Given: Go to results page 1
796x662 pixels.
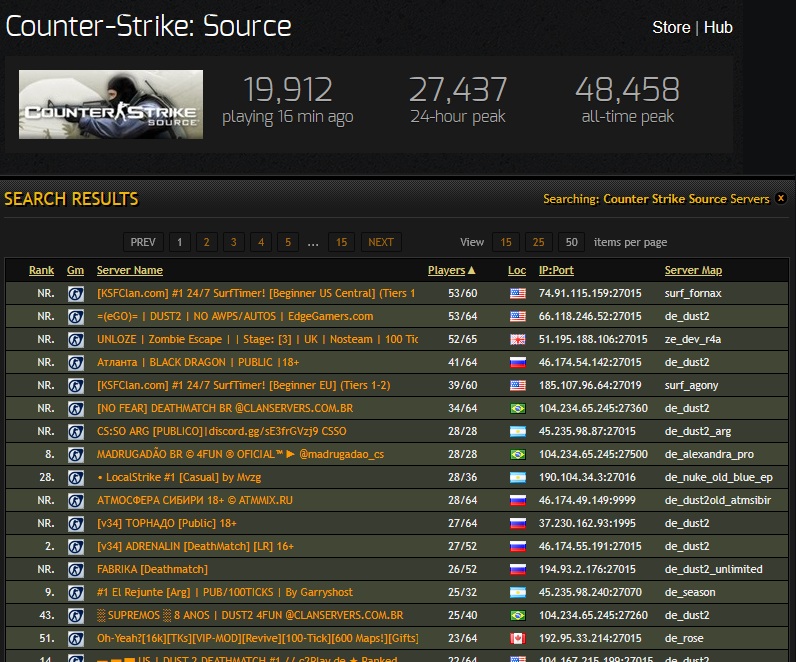Looking at the screenshot, I should tap(180, 242).
